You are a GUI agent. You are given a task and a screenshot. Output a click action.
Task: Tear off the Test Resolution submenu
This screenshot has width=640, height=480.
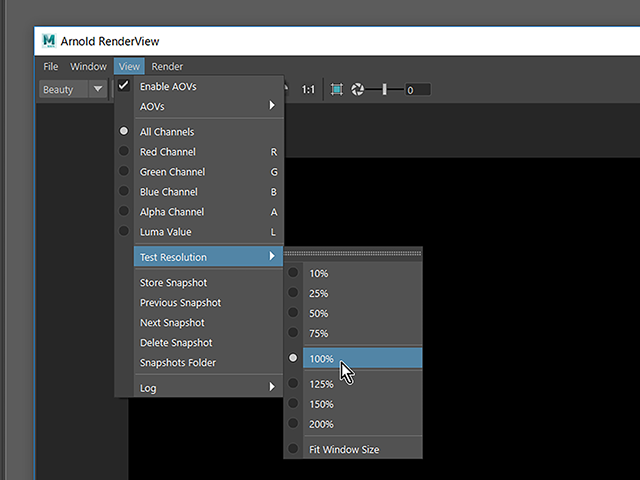[x=353, y=253]
